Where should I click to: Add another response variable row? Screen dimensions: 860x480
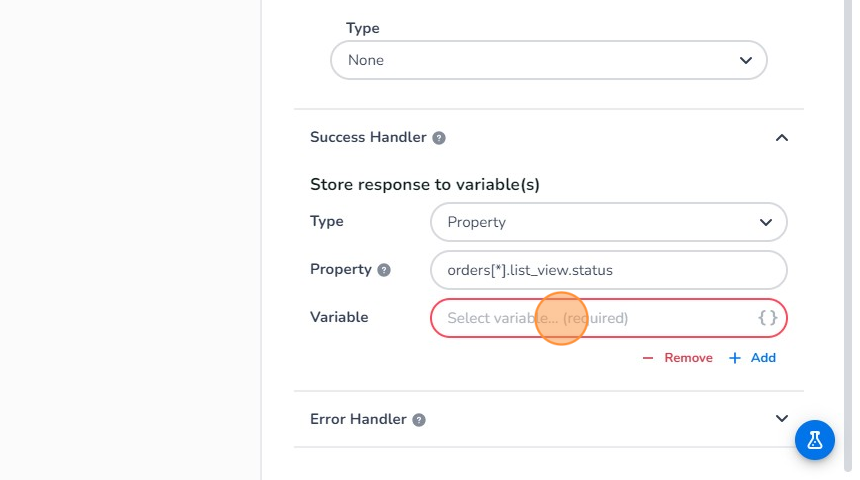point(763,358)
